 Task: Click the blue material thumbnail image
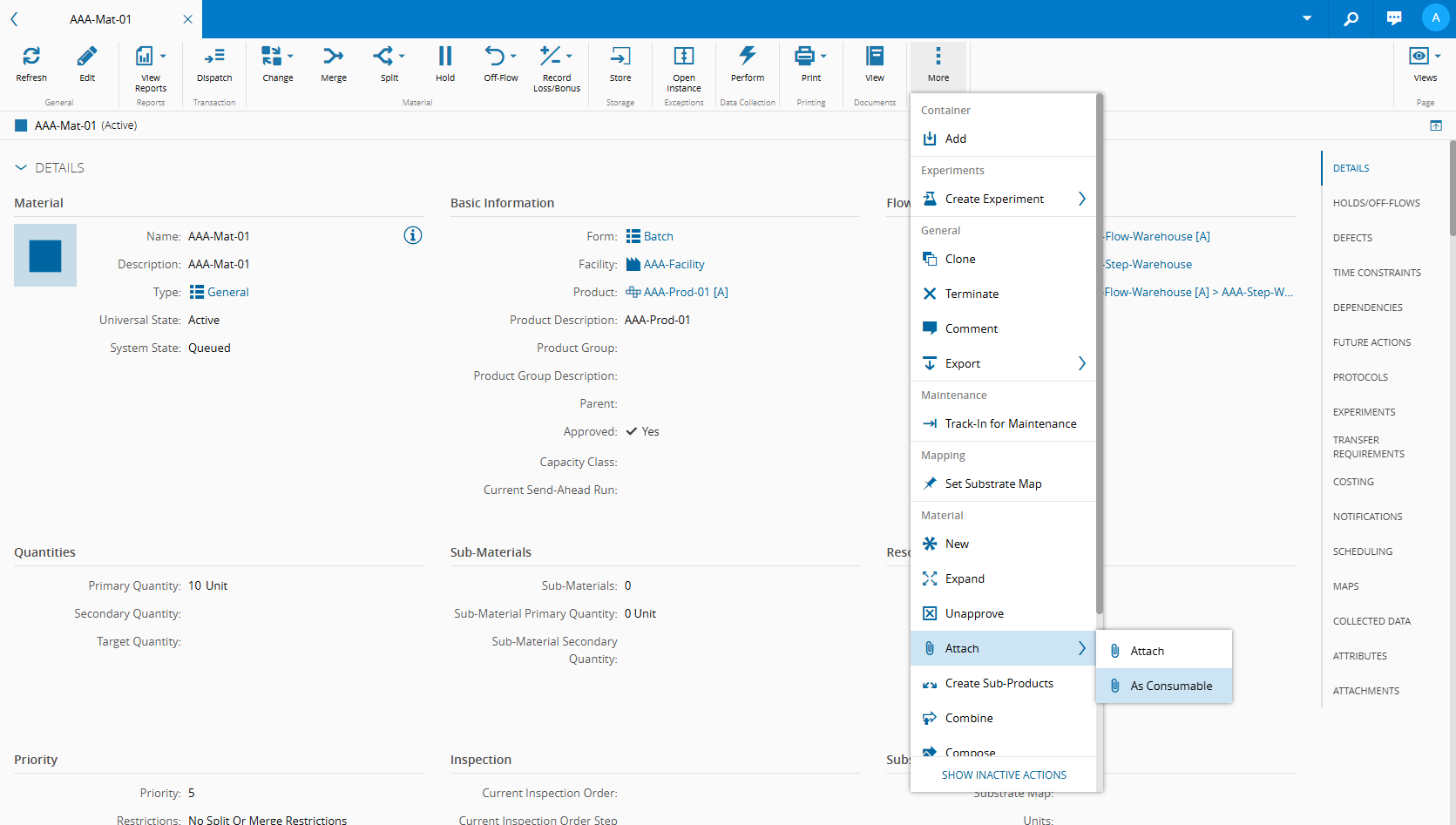(x=45, y=255)
